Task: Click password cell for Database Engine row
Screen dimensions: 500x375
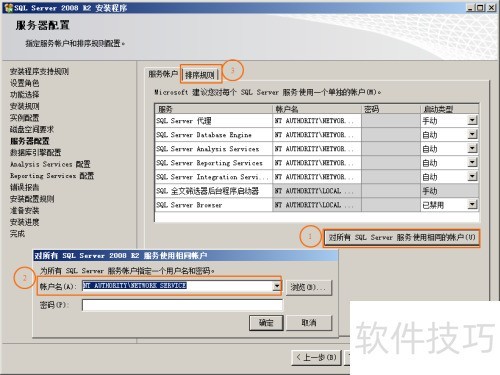Action: [x=391, y=135]
